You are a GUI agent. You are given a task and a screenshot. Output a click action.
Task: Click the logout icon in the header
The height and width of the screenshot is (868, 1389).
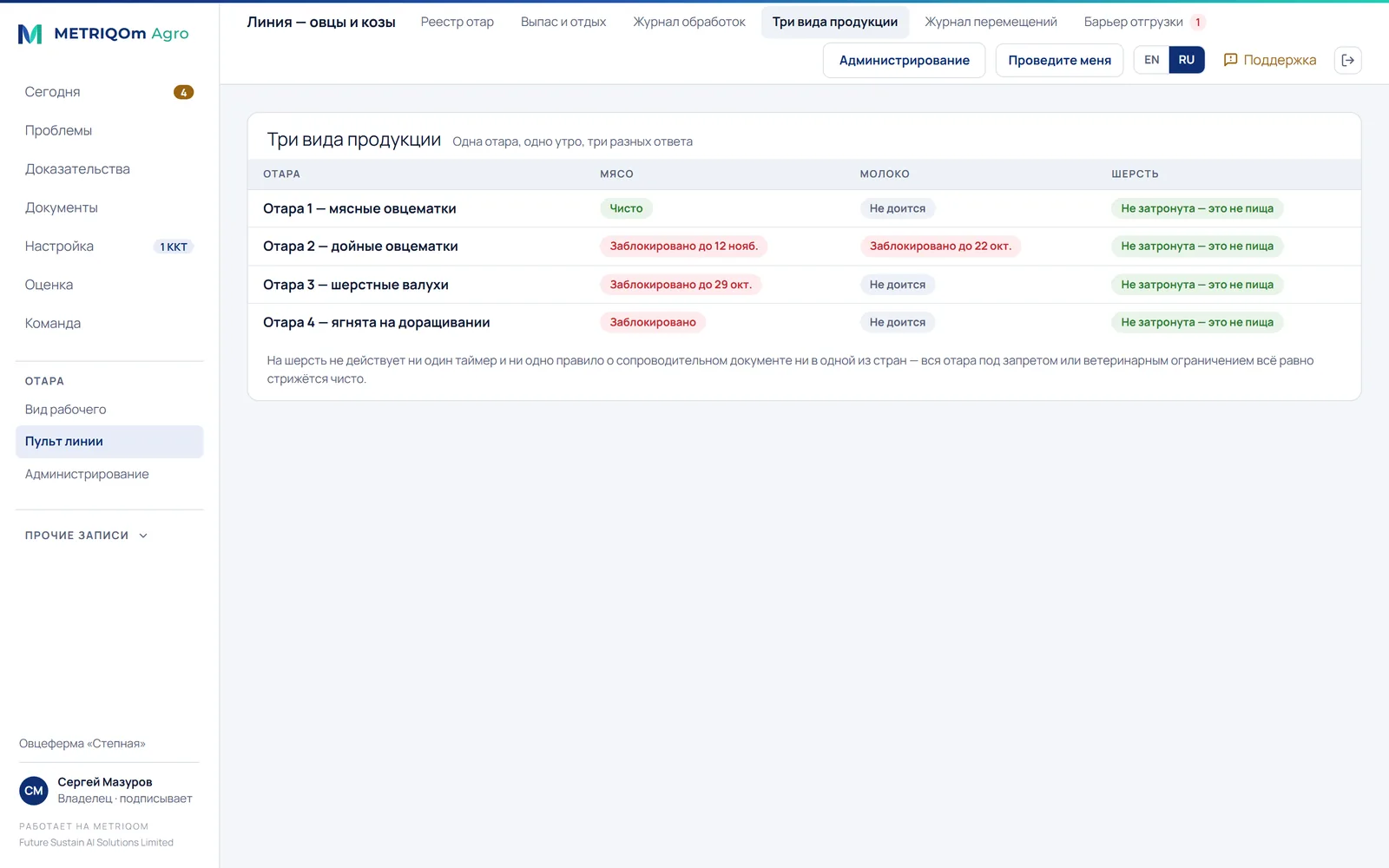pos(1347,60)
